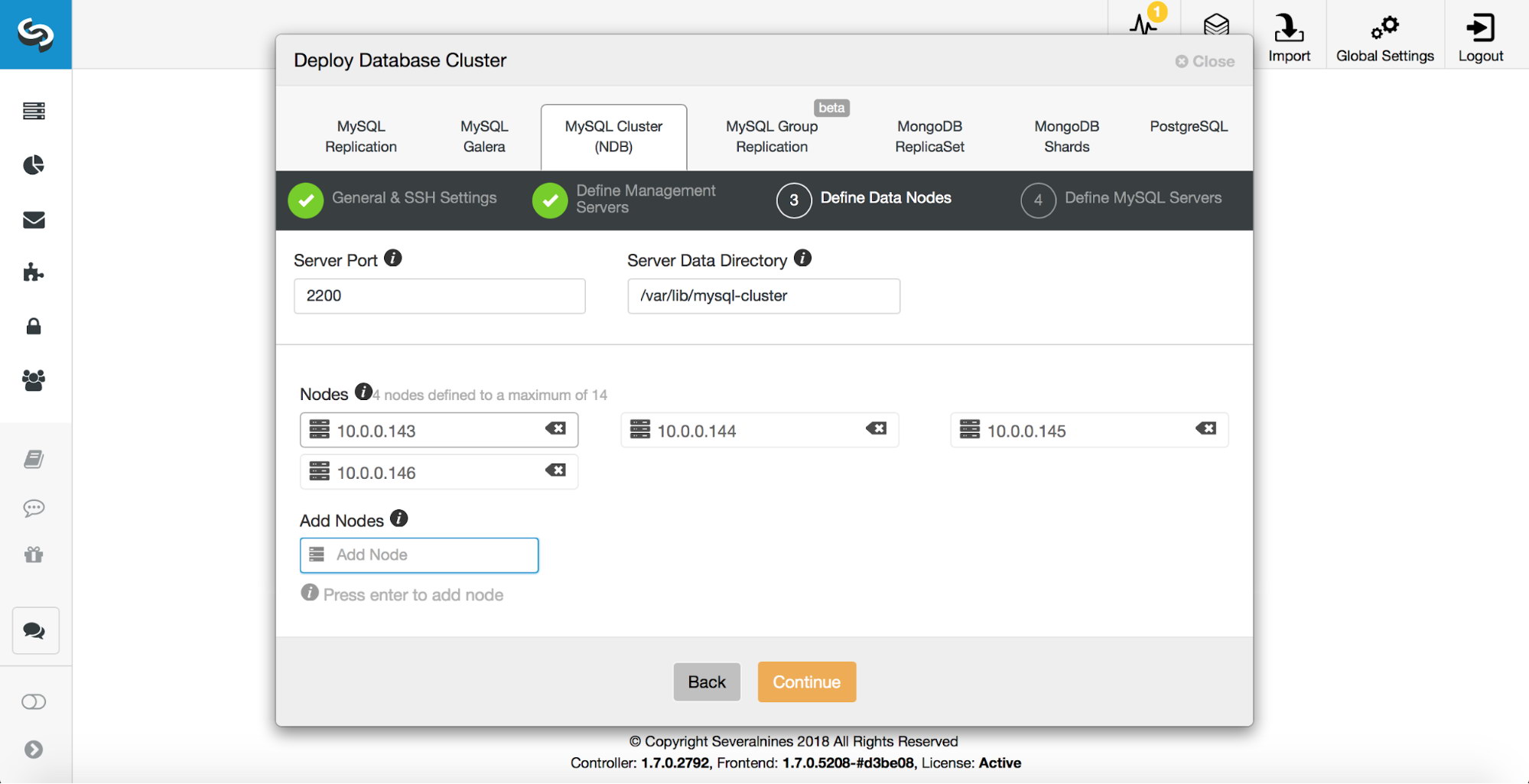Close the Deploy Database Cluster dialog
Screen dimensions: 1529x784
point(1205,61)
